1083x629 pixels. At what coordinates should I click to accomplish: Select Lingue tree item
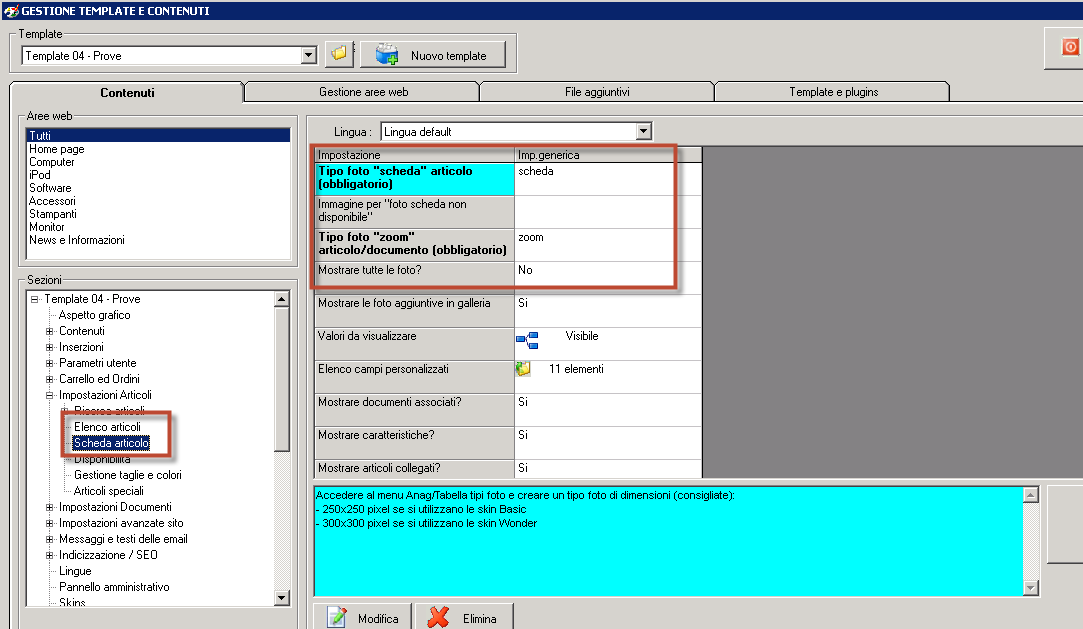[x=75, y=571]
